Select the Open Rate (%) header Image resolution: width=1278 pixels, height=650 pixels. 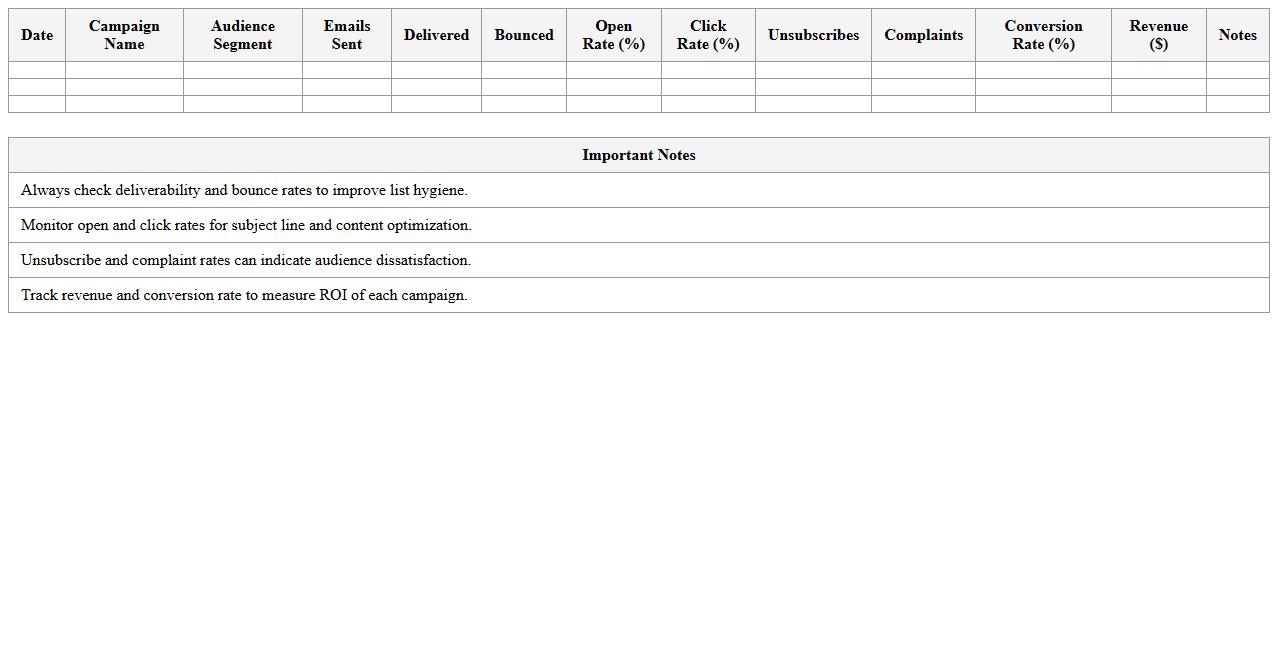click(x=613, y=35)
